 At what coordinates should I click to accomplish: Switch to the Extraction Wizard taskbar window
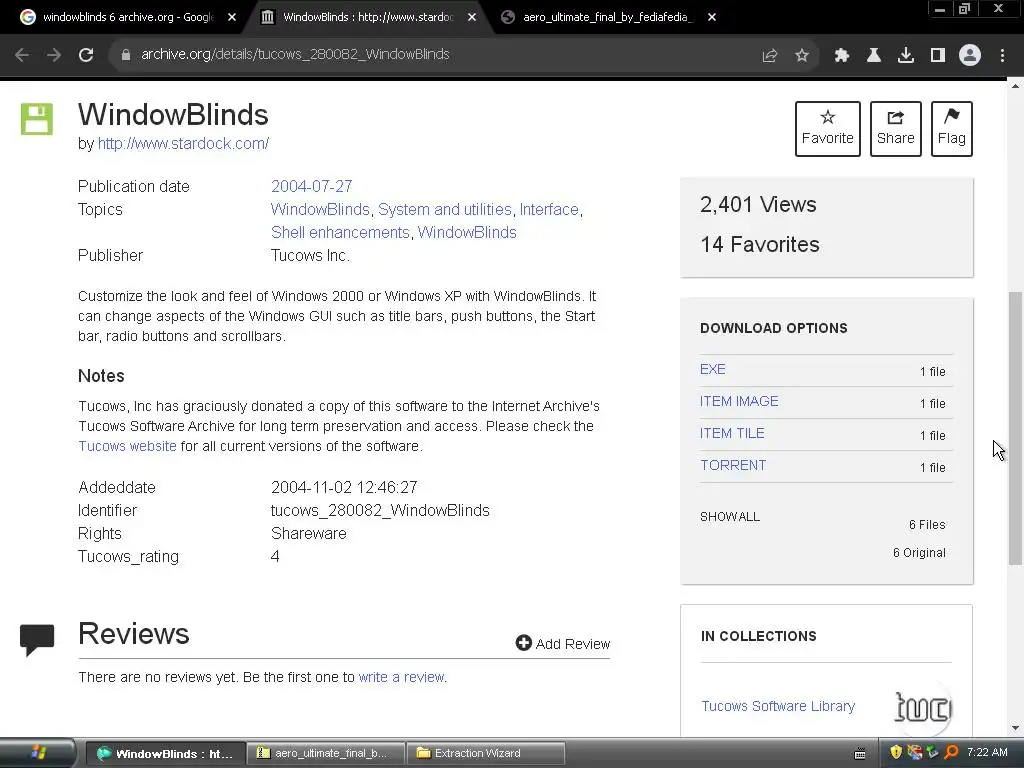[x=485, y=754]
